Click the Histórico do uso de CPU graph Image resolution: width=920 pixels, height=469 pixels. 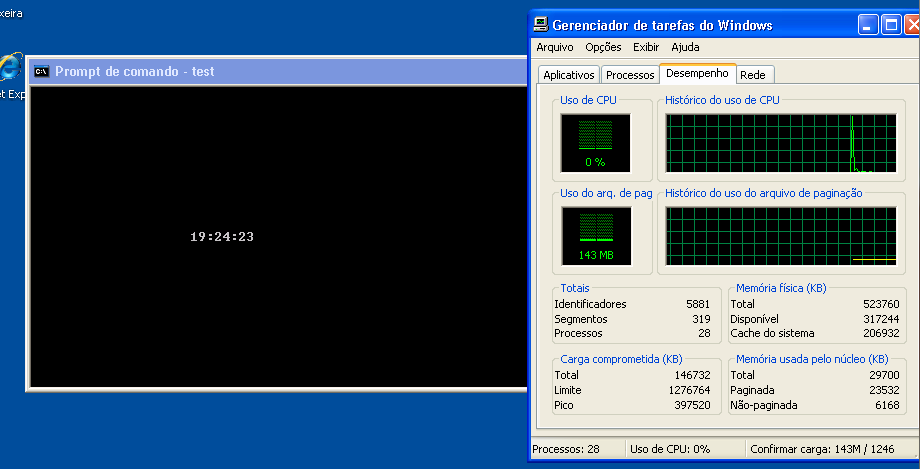pos(780,143)
